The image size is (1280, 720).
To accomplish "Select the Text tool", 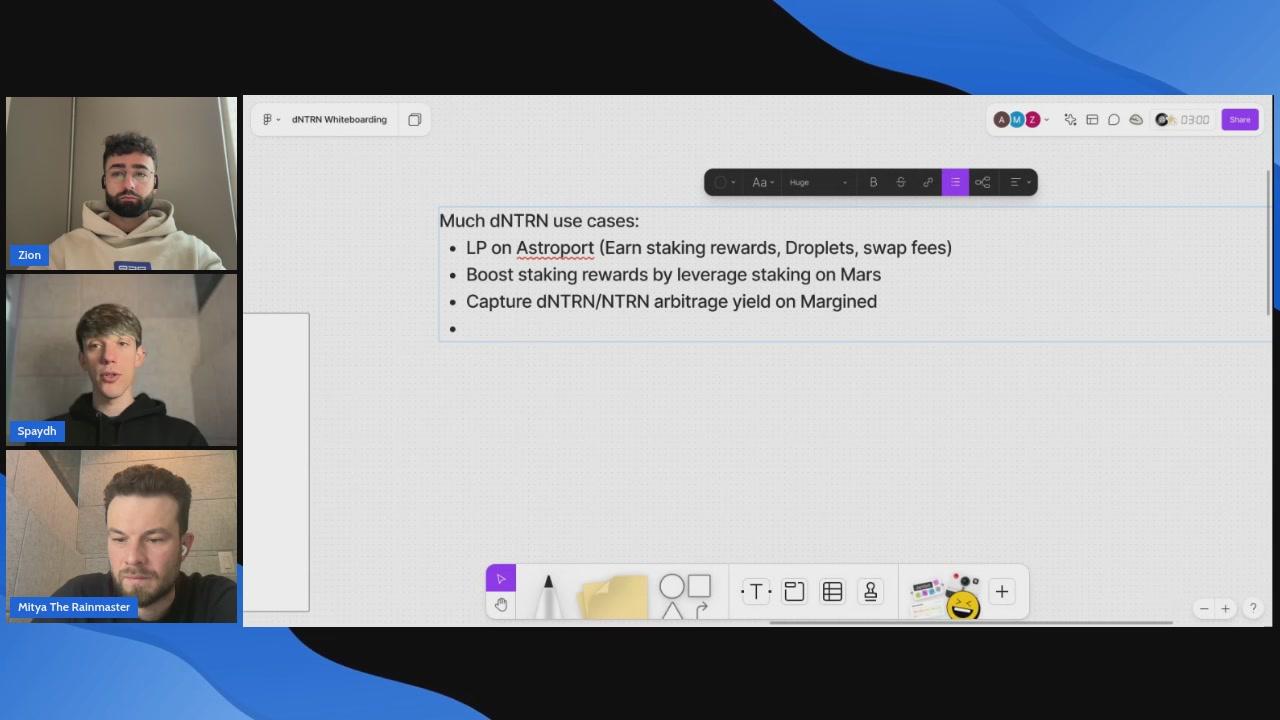I will pyautogui.click(x=756, y=592).
